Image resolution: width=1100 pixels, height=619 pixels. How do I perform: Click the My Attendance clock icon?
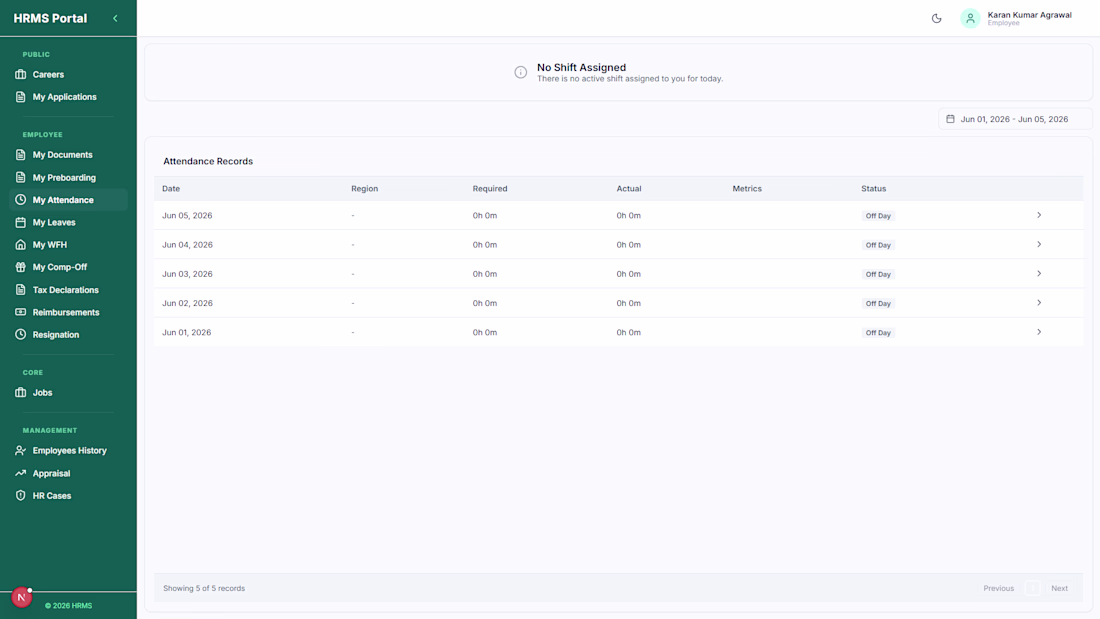tap(20, 200)
